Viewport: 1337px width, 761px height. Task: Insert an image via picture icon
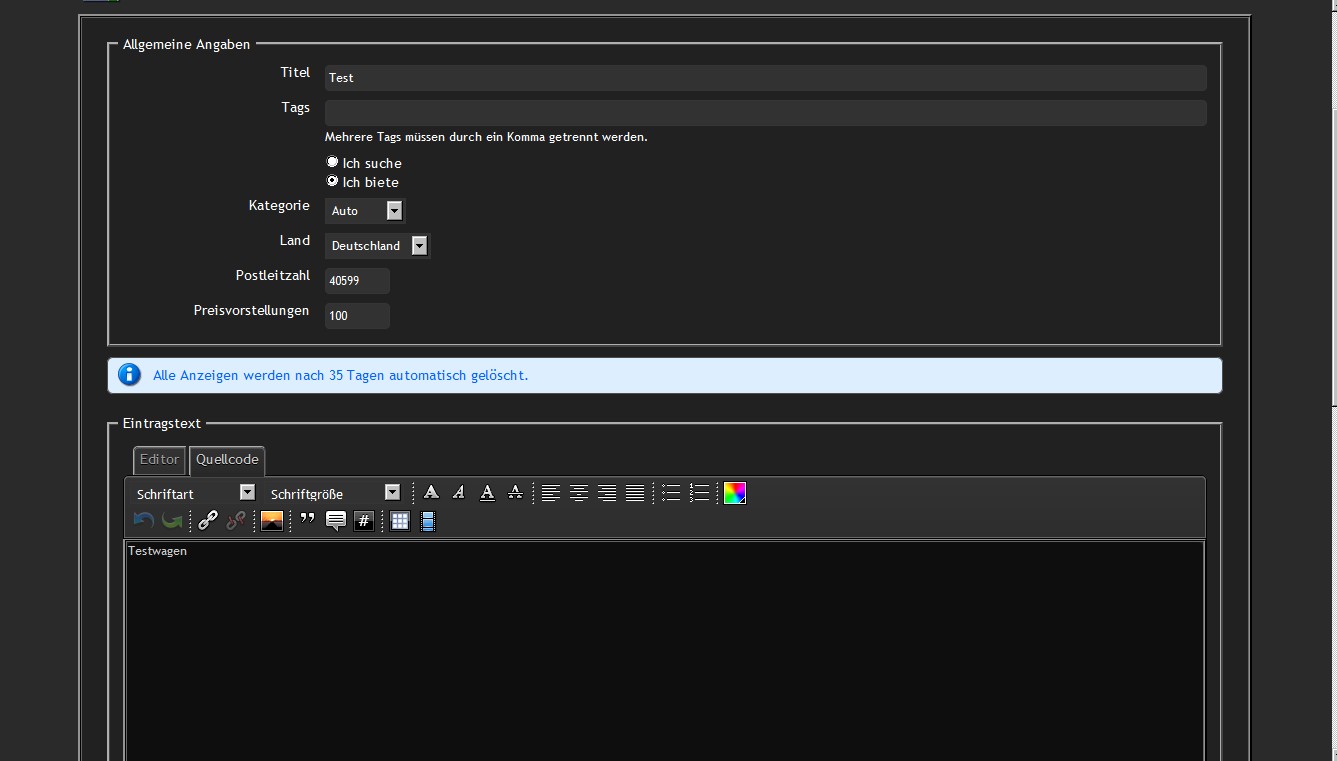[272, 521]
